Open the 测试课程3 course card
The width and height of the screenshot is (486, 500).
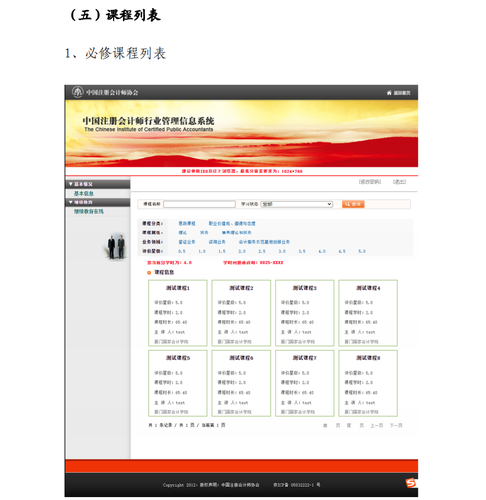pyautogui.click(x=305, y=313)
